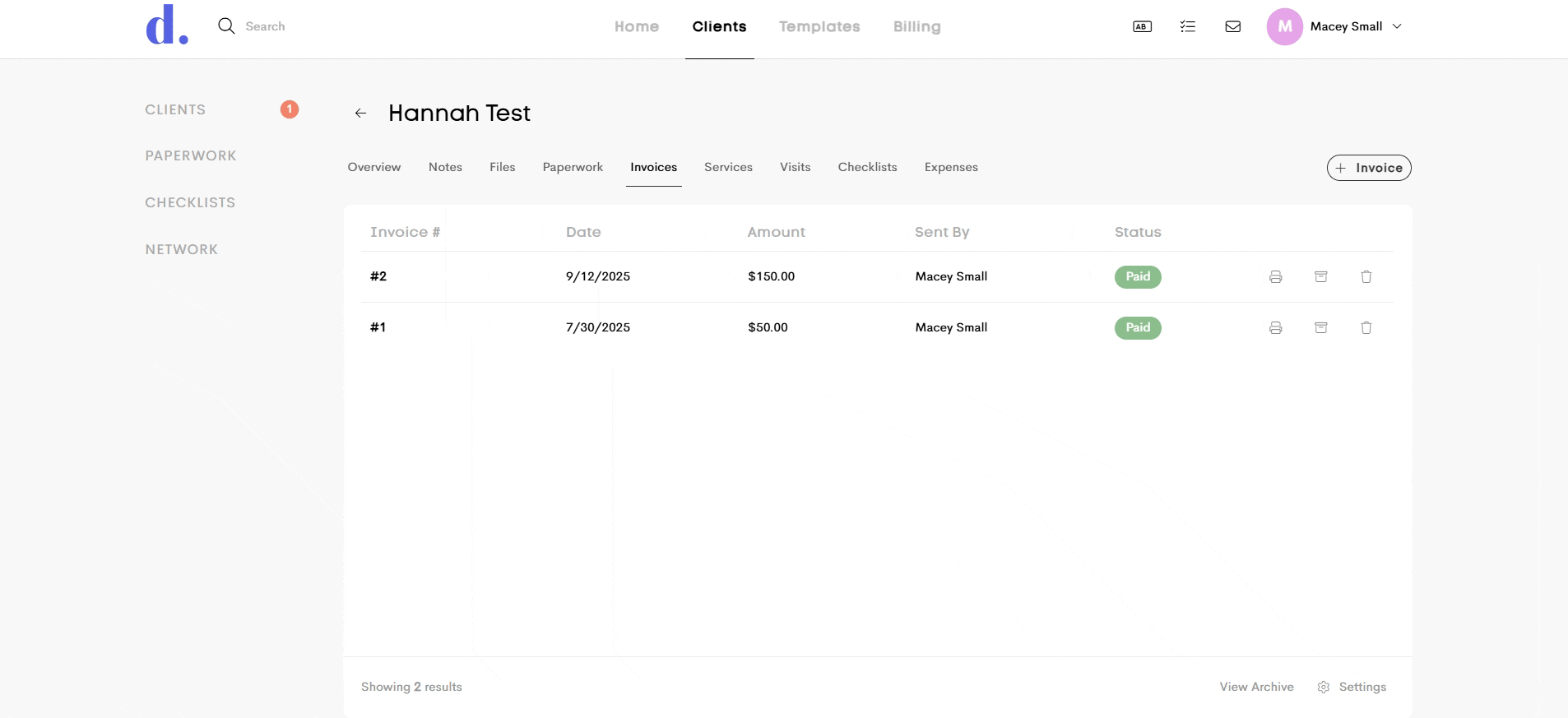Viewport: 1568px width, 718px height.
Task: Click Macey Small in invoice #2 row
Action: tap(951, 276)
